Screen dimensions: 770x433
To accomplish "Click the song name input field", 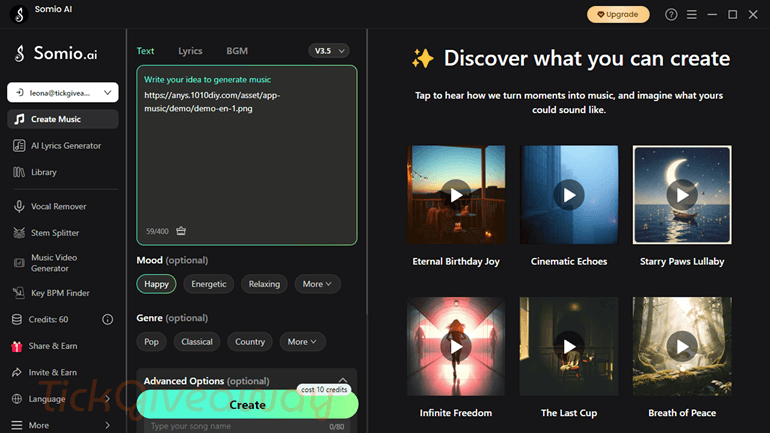I will click(x=248, y=426).
